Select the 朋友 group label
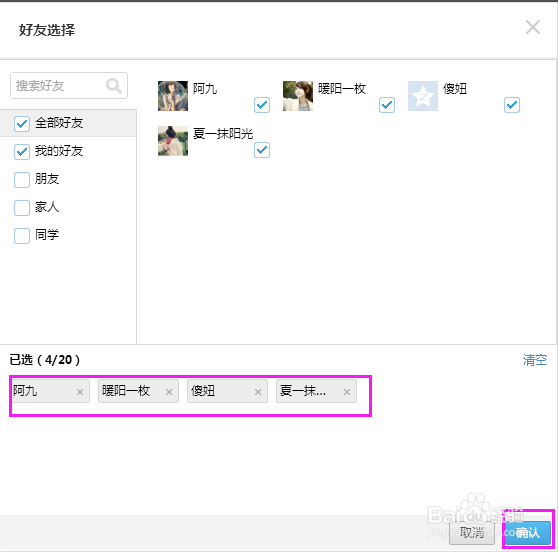This screenshot has width=558, height=552. 47,179
